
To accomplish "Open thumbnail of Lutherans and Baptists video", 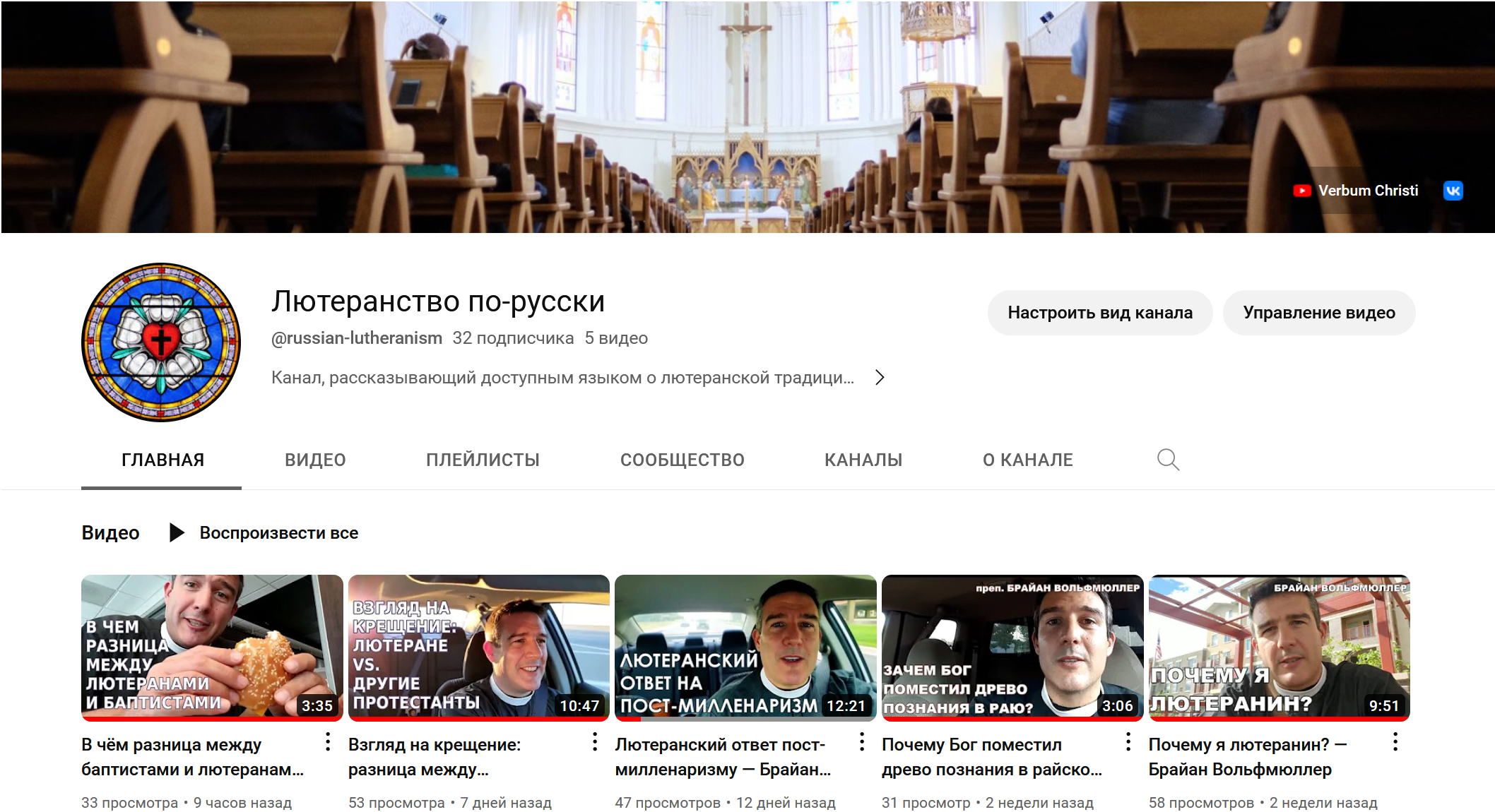I will [x=212, y=647].
